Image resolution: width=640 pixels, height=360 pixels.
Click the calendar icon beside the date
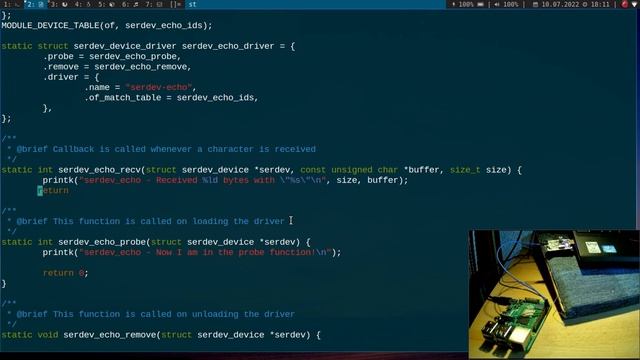point(536,4)
